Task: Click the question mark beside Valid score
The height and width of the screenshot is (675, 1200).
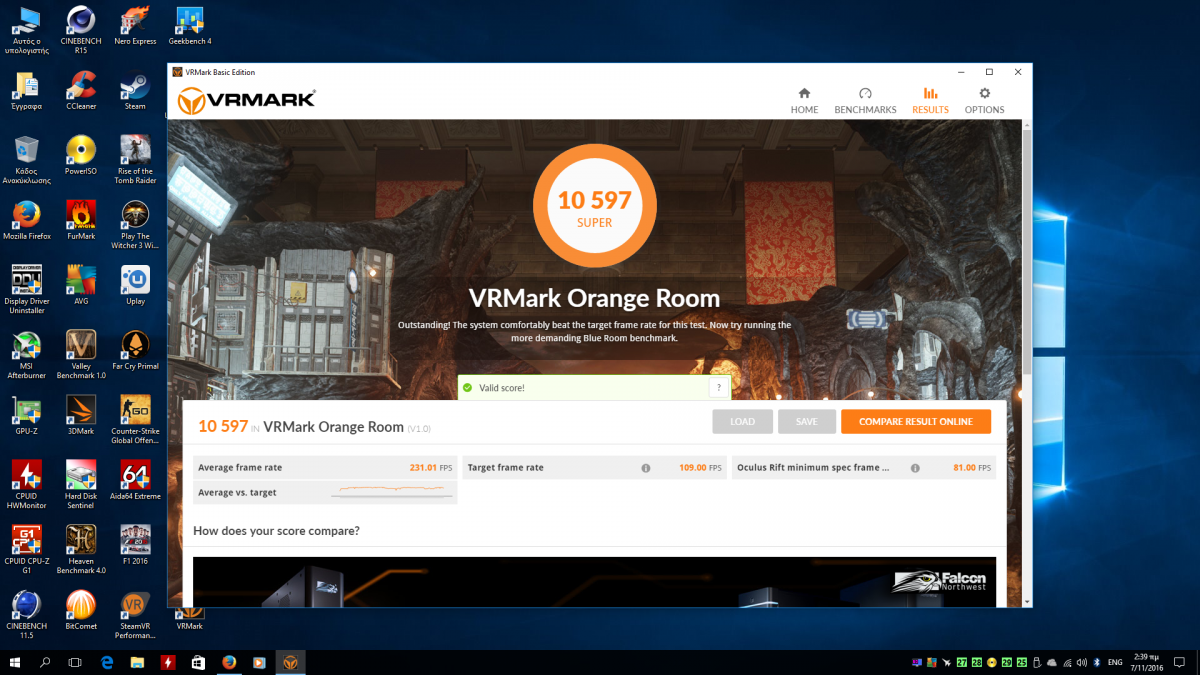Action: (719, 388)
